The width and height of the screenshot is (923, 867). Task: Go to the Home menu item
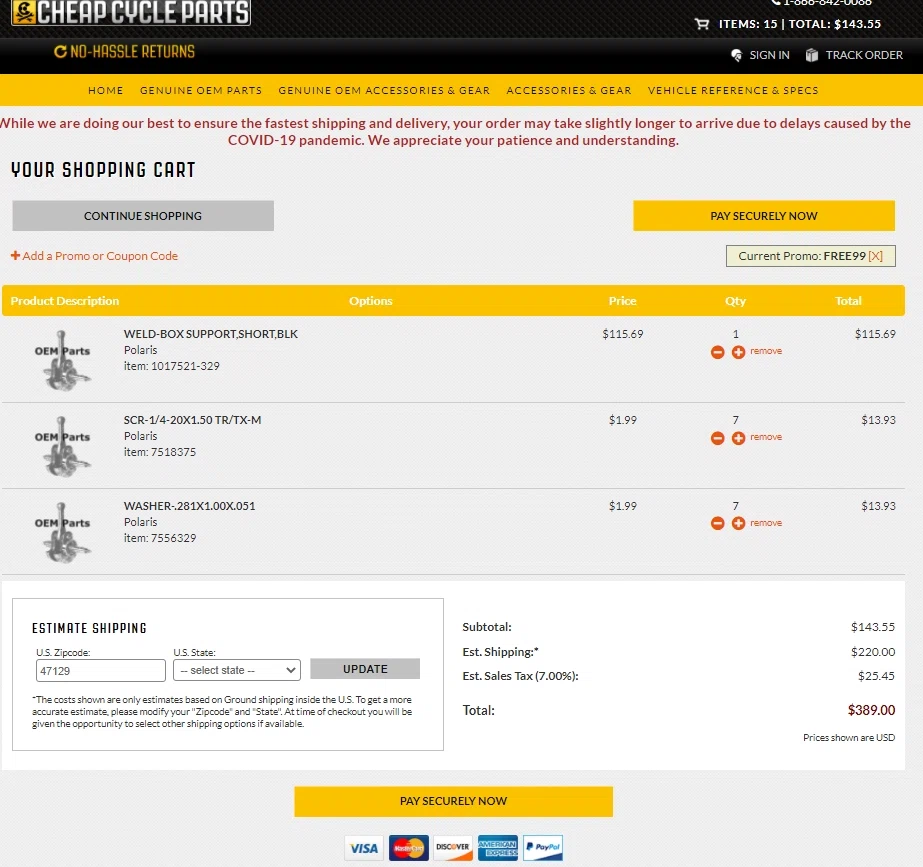tap(105, 91)
